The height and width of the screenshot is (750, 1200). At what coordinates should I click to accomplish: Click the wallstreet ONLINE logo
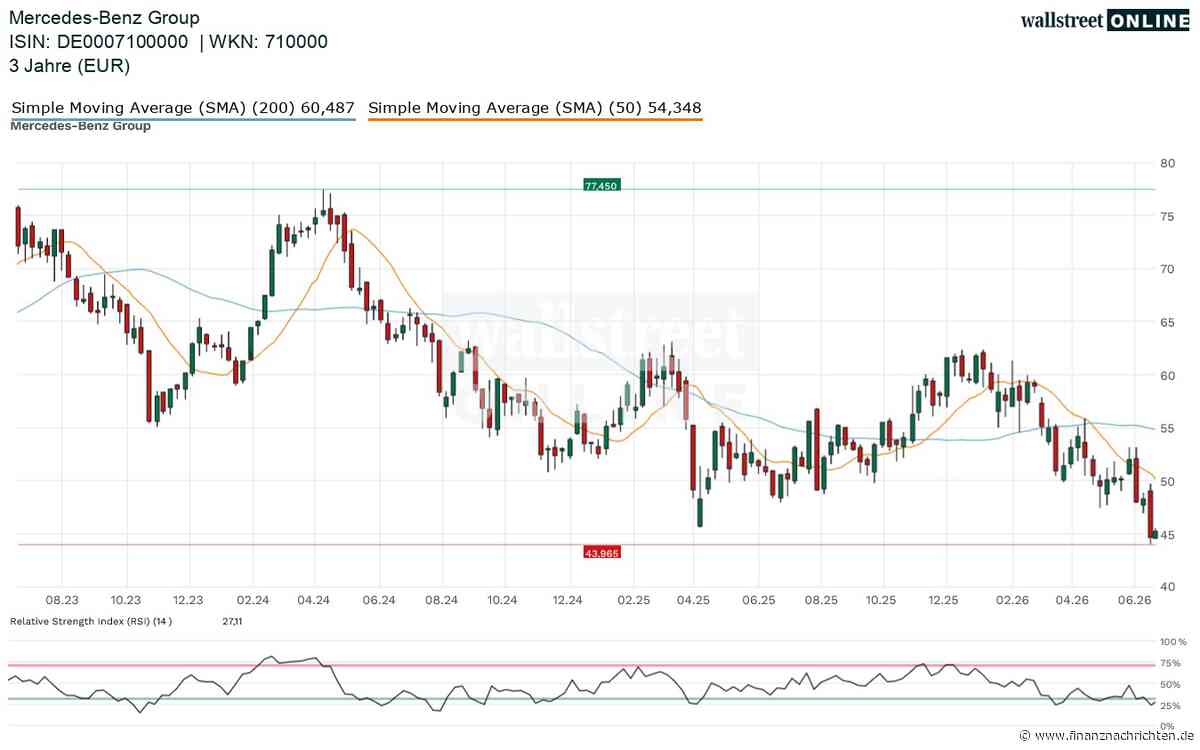1106,22
